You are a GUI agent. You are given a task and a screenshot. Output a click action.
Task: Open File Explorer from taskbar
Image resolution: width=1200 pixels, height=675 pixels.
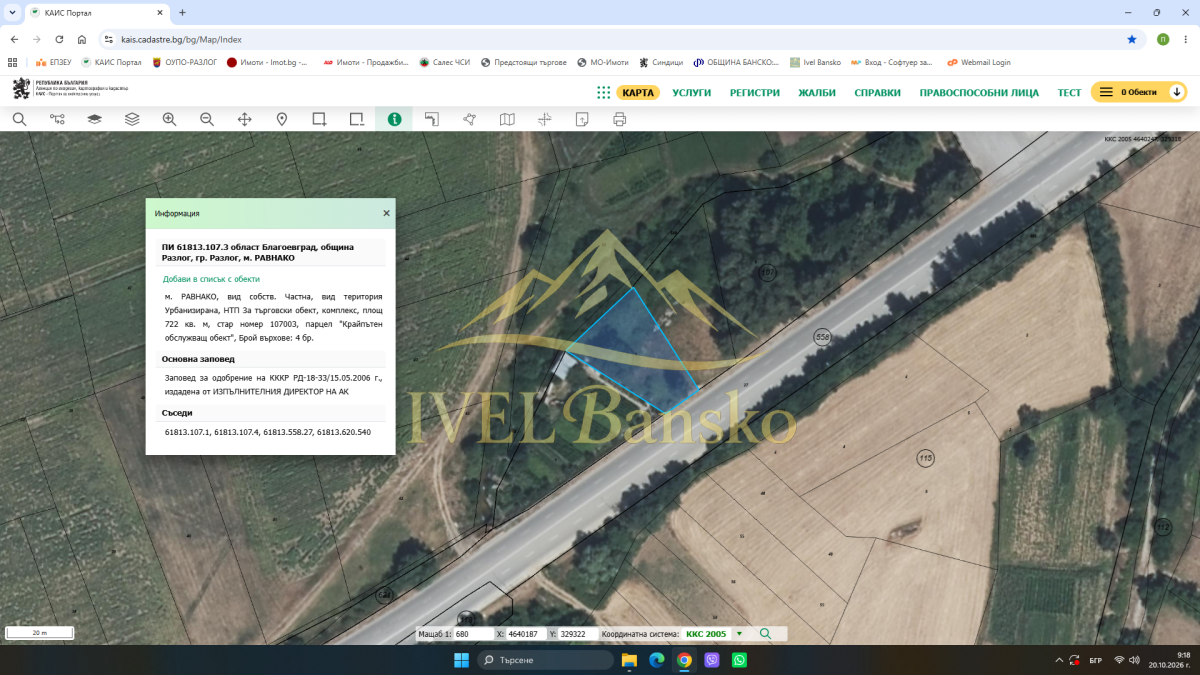tap(629, 660)
